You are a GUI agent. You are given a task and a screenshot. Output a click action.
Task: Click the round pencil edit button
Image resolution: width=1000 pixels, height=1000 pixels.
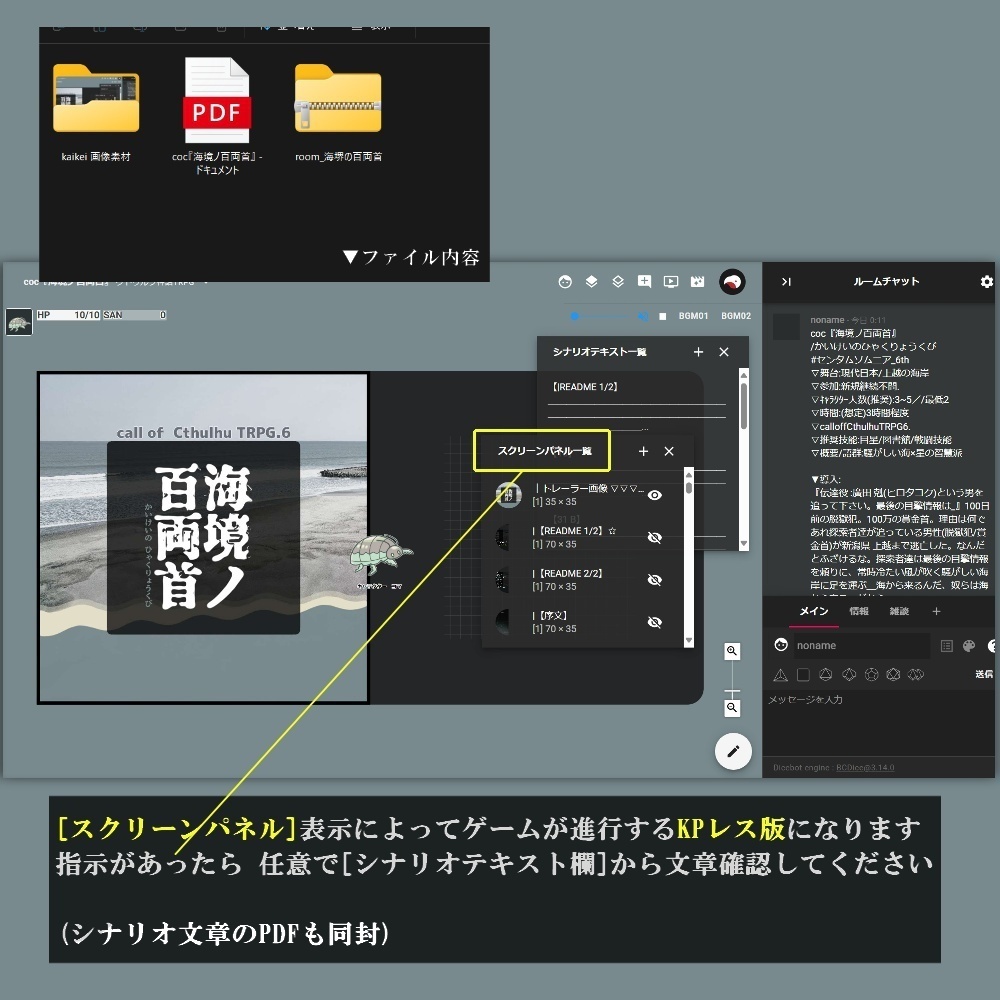pyautogui.click(x=733, y=751)
